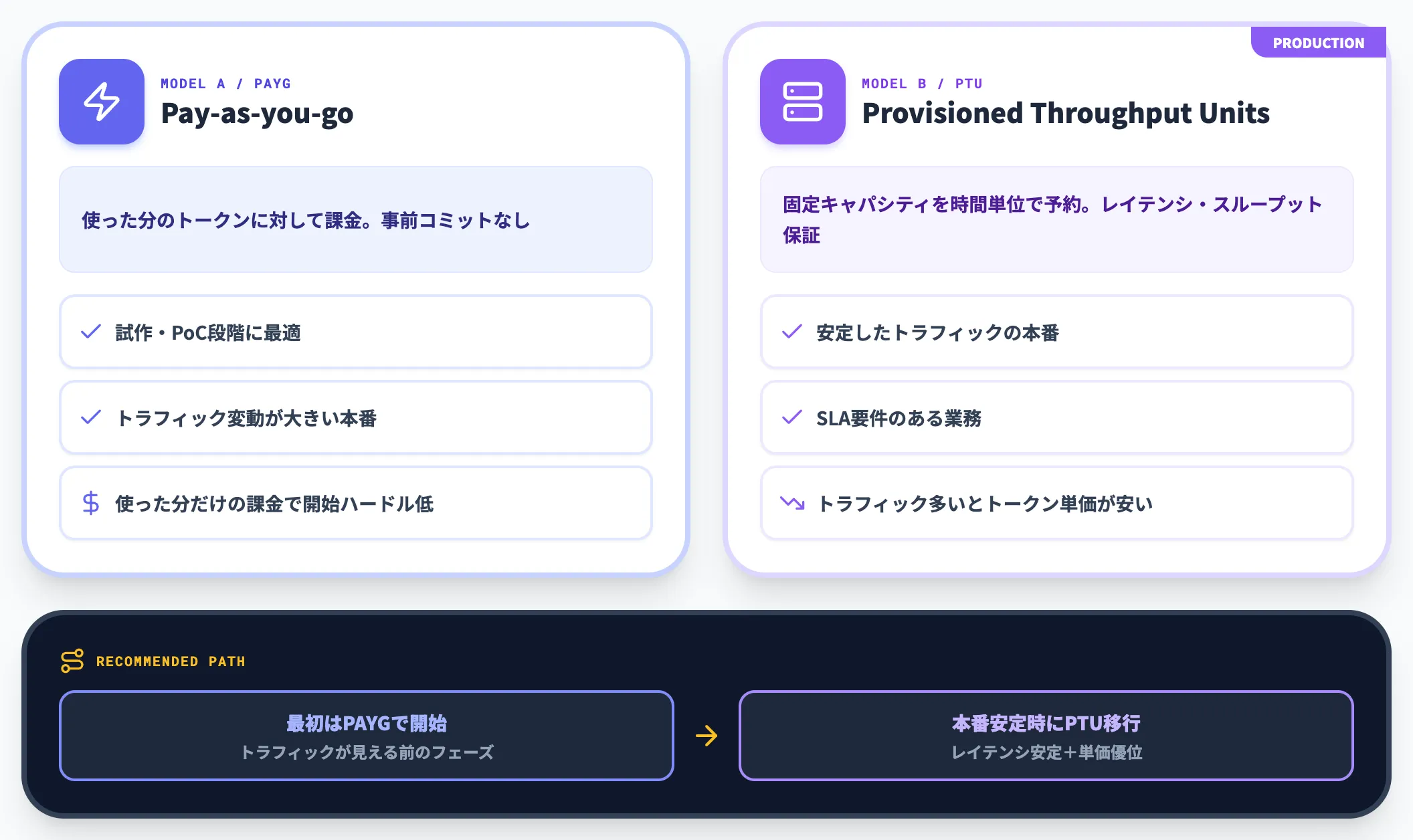
Task: Click the RECOMMENDED PATH label
Action: tap(171, 661)
